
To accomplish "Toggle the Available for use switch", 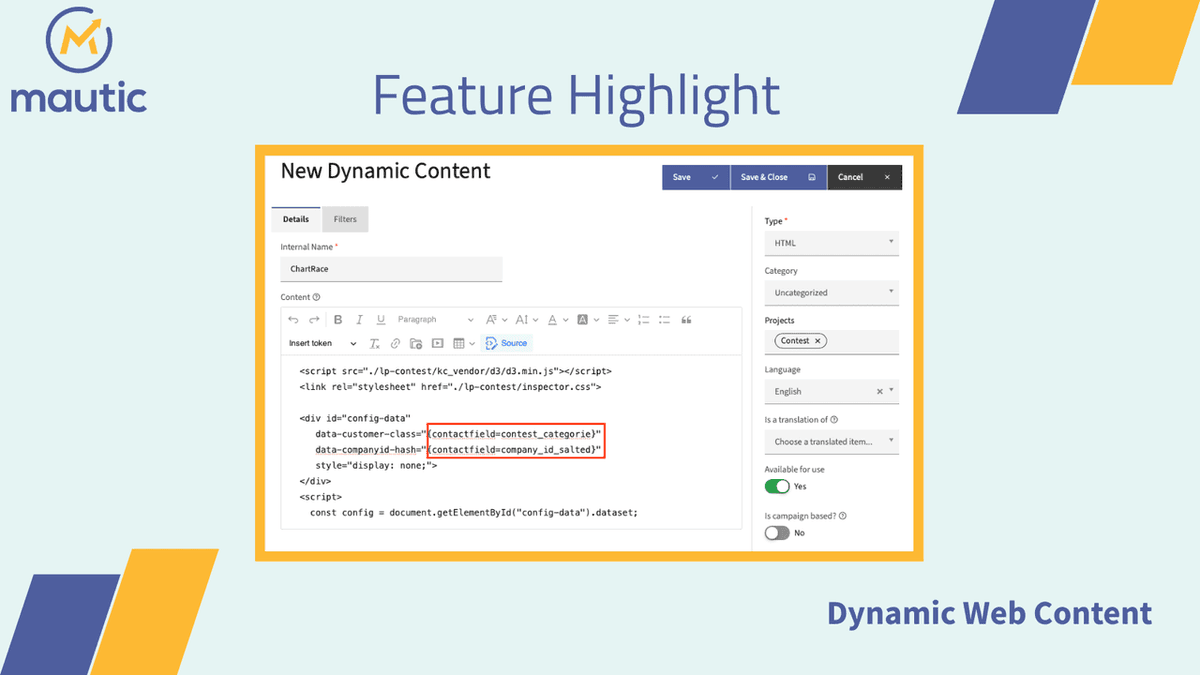I will click(777, 486).
